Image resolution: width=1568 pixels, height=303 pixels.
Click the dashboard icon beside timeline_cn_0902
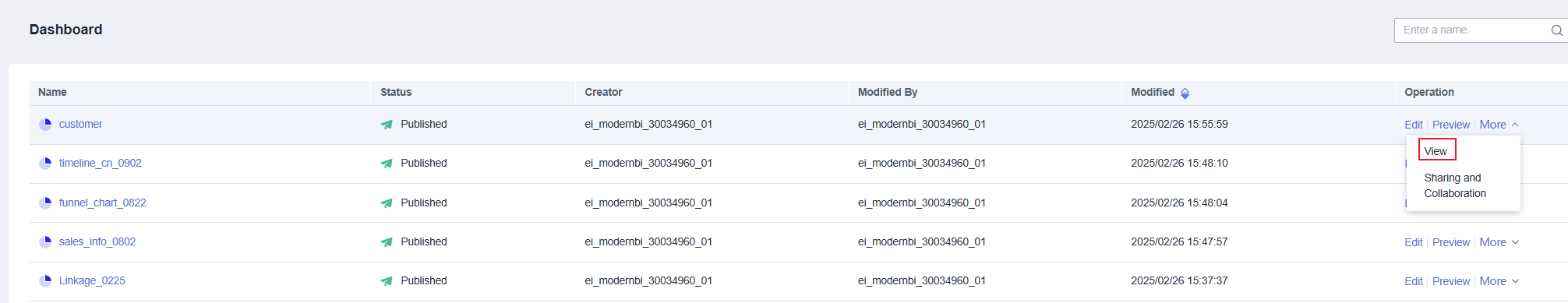coord(45,163)
